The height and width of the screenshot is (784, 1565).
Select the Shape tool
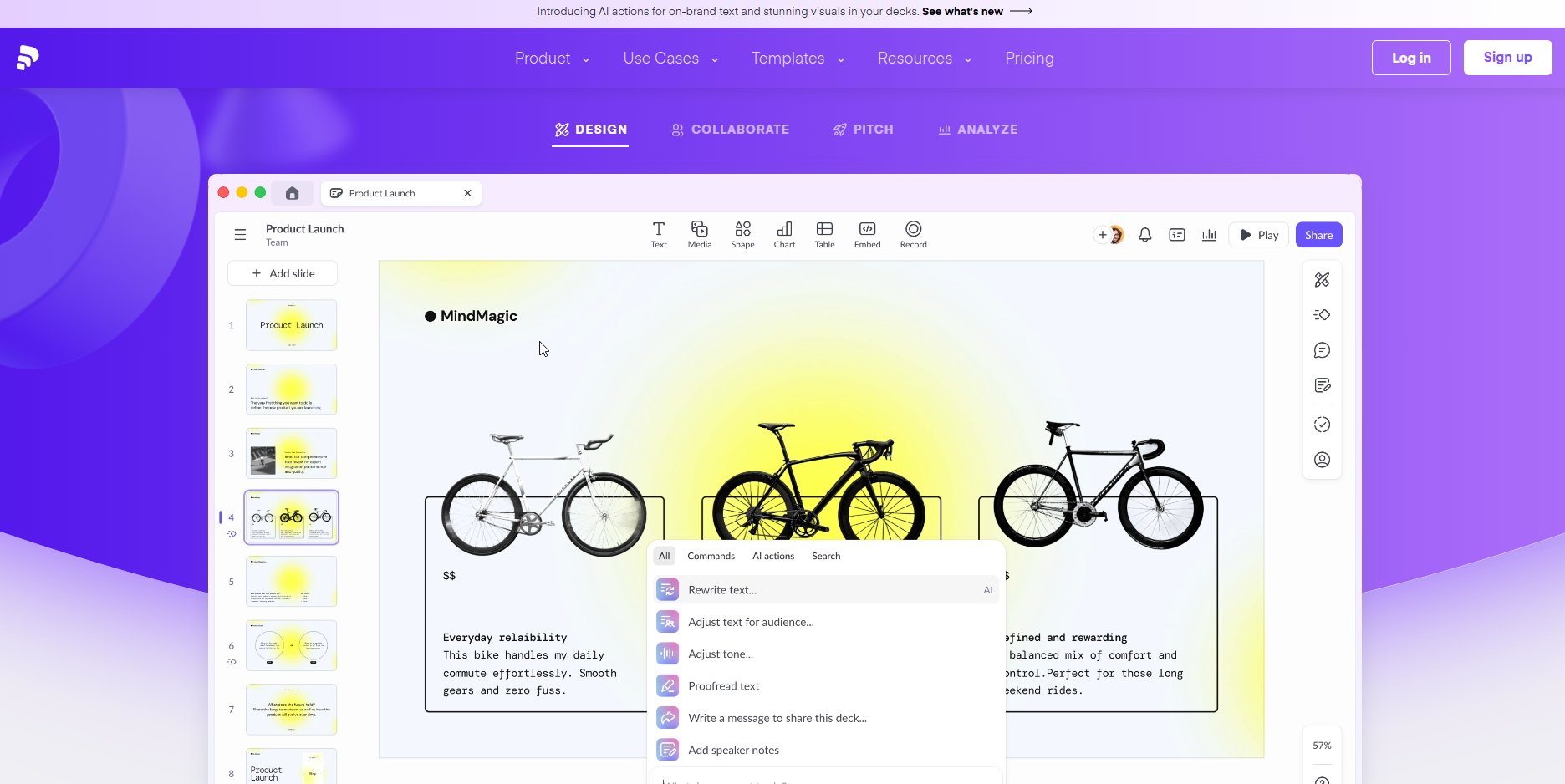[x=742, y=234]
